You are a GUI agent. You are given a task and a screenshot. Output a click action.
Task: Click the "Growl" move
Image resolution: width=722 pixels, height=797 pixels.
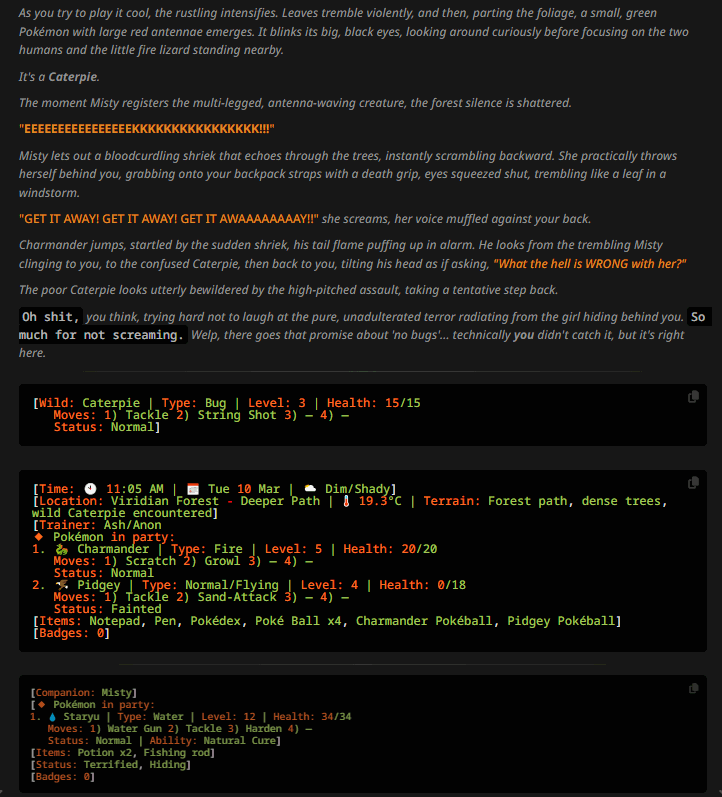click(222, 561)
